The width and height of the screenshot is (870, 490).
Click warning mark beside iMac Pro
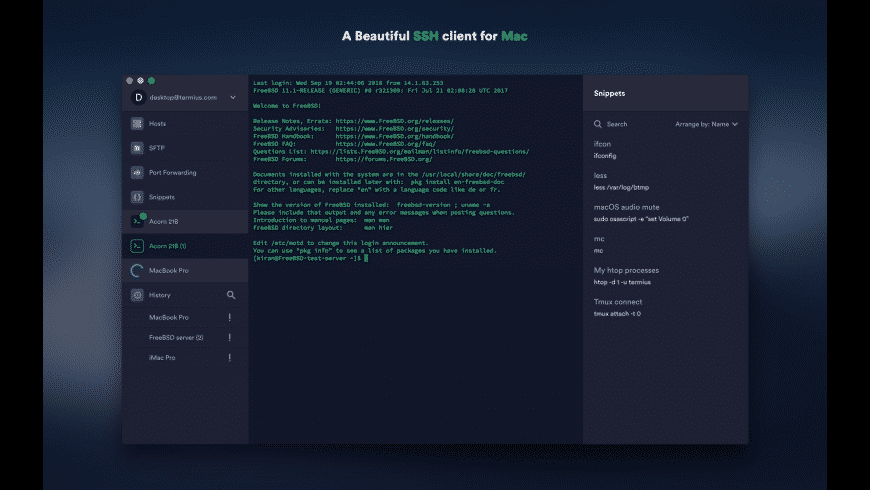[x=230, y=358]
